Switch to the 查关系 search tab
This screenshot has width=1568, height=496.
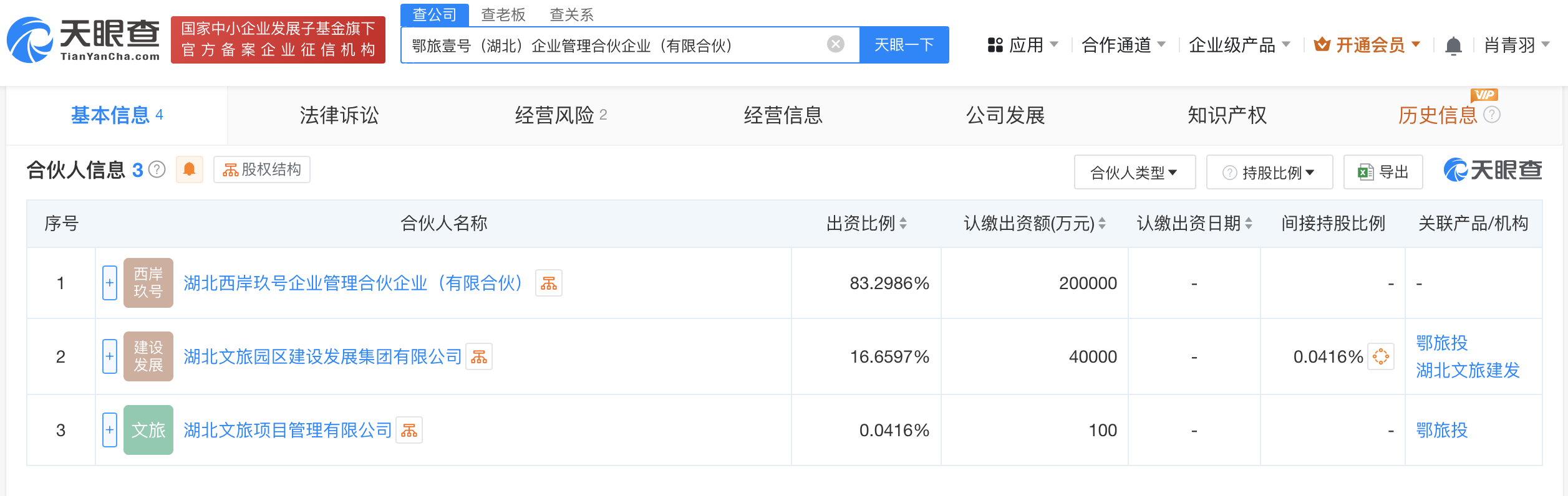(x=571, y=14)
